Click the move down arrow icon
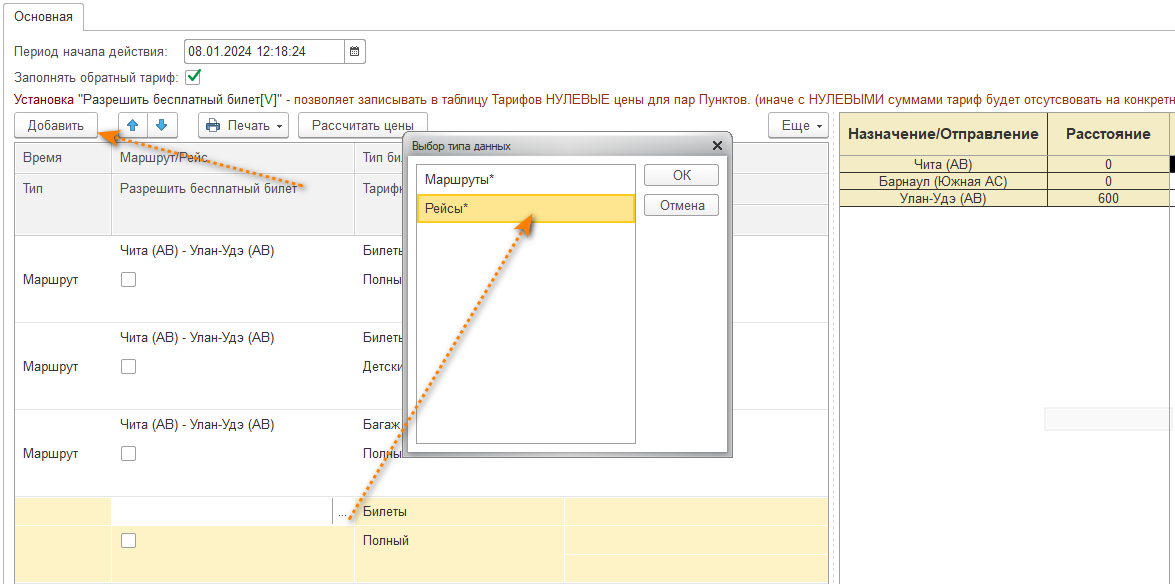 click(x=162, y=125)
